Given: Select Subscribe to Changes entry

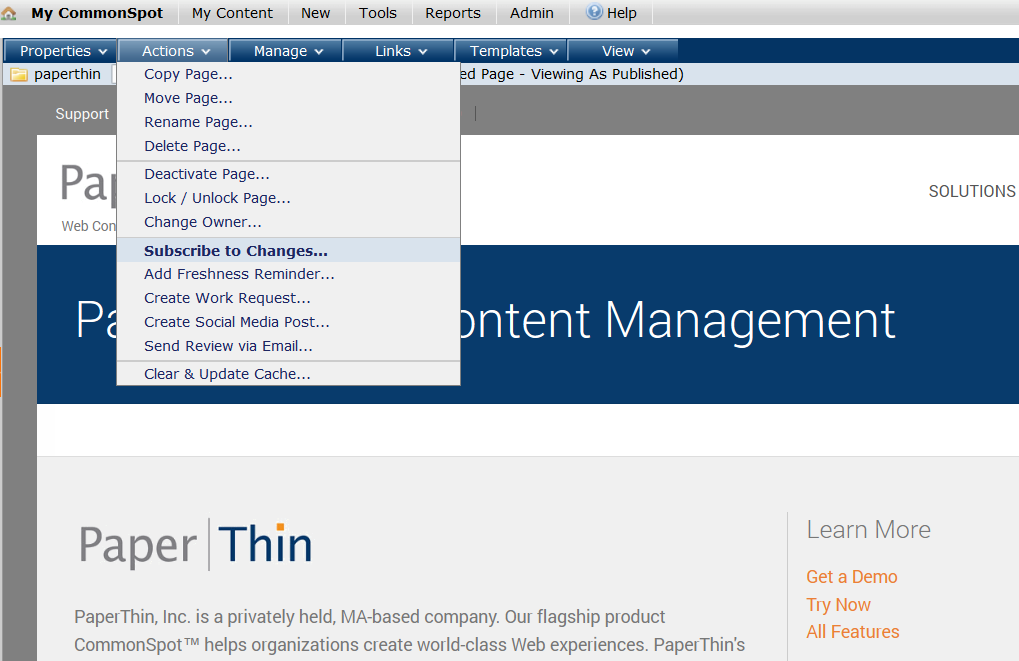Looking at the screenshot, I should tap(289, 250).
